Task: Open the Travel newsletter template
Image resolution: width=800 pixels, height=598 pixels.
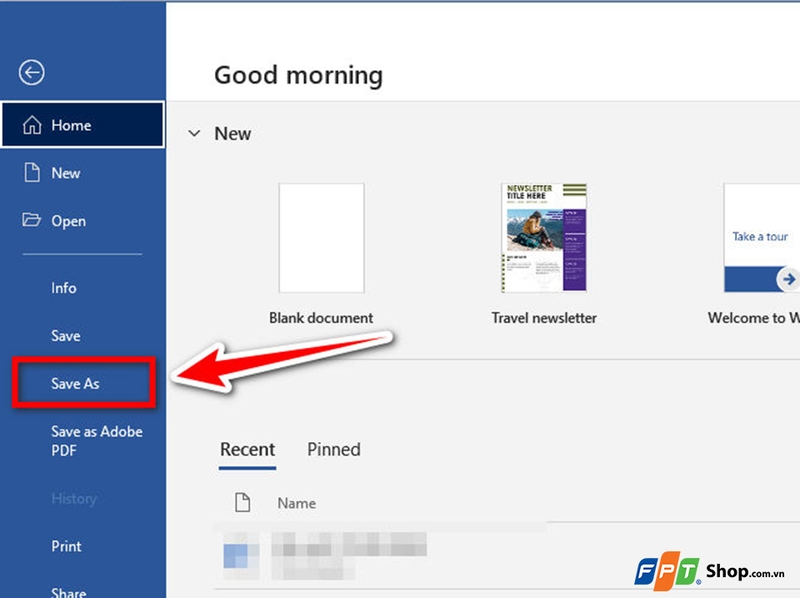Action: [x=544, y=238]
